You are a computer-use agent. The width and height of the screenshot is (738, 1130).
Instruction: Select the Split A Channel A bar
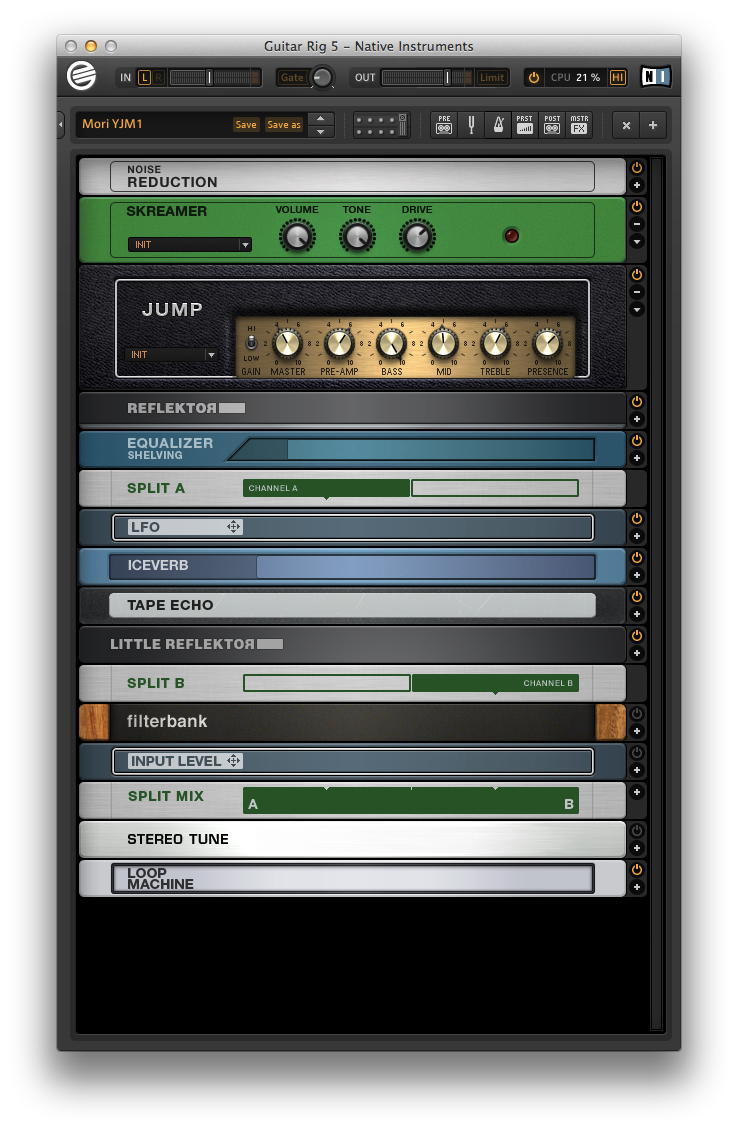[x=326, y=488]
